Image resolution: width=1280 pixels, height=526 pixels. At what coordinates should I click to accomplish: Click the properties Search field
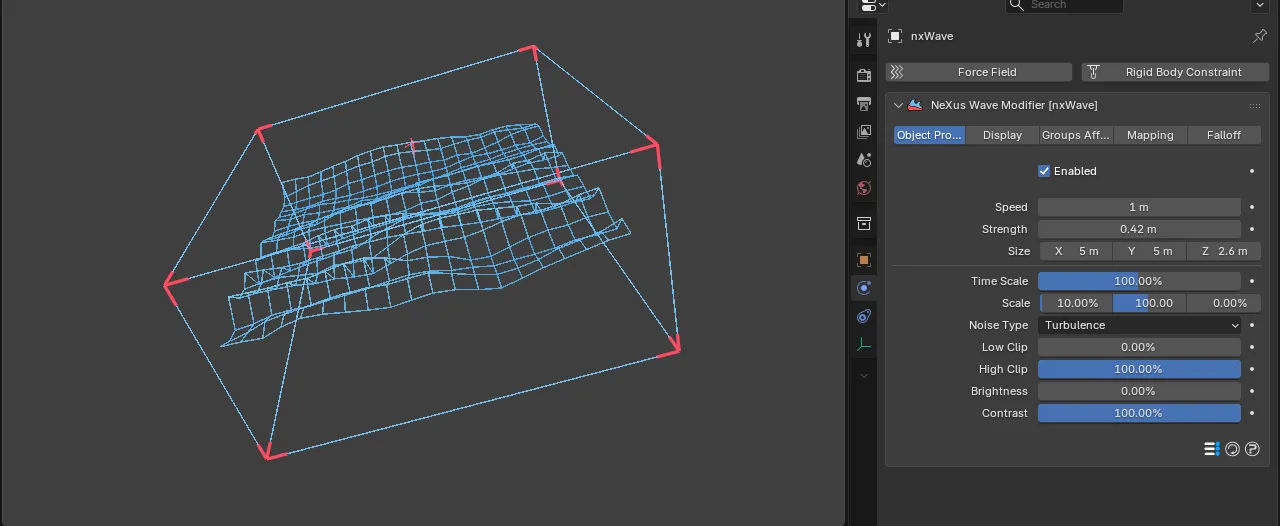click(1064, 5)
